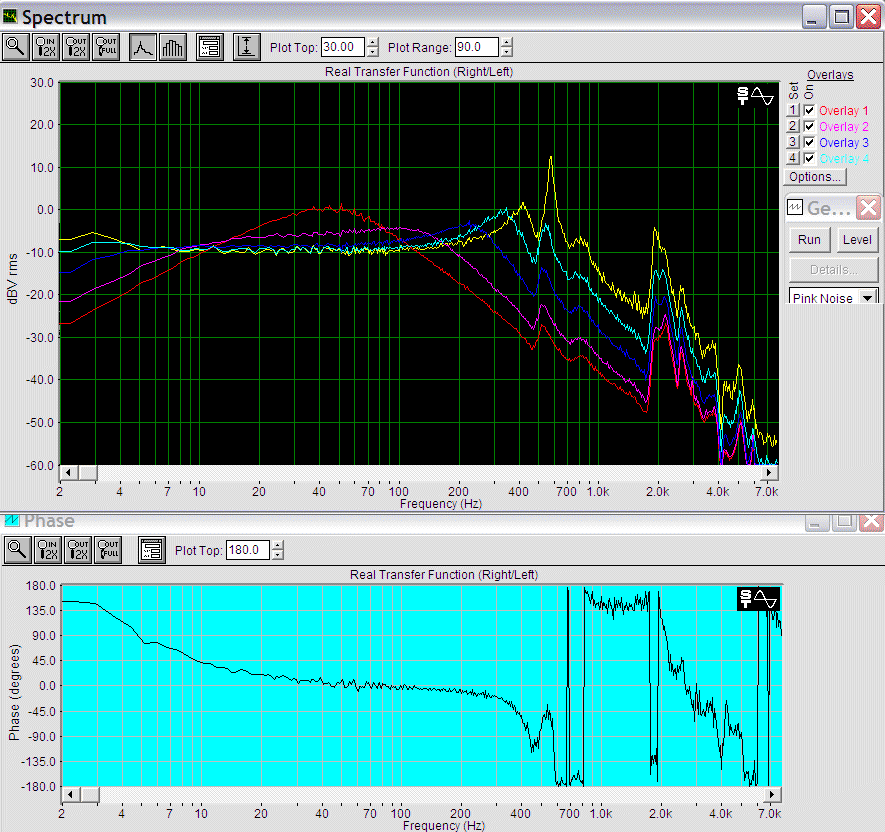This screenshot has height=832, width=885.
Task: Toggle the Overlay 3 On checkbox
Action: (809, 142)
